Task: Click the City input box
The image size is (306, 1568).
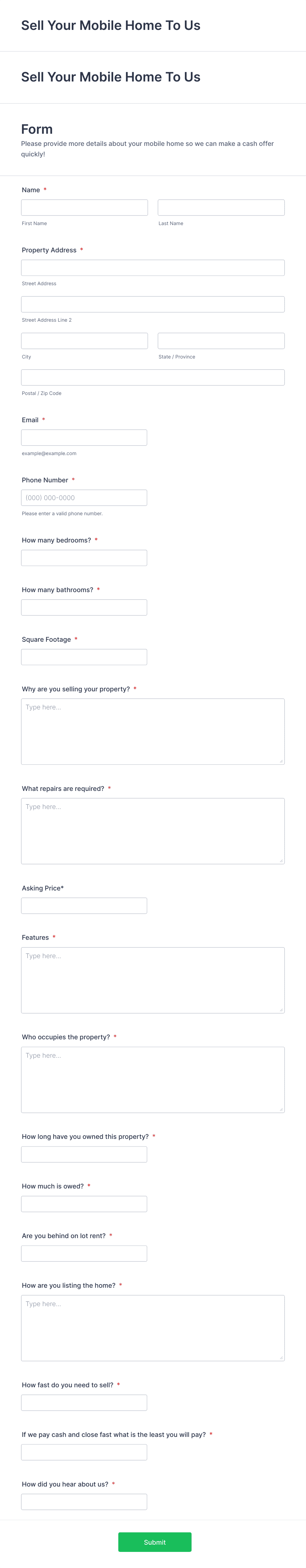Action: pos(85,341)
